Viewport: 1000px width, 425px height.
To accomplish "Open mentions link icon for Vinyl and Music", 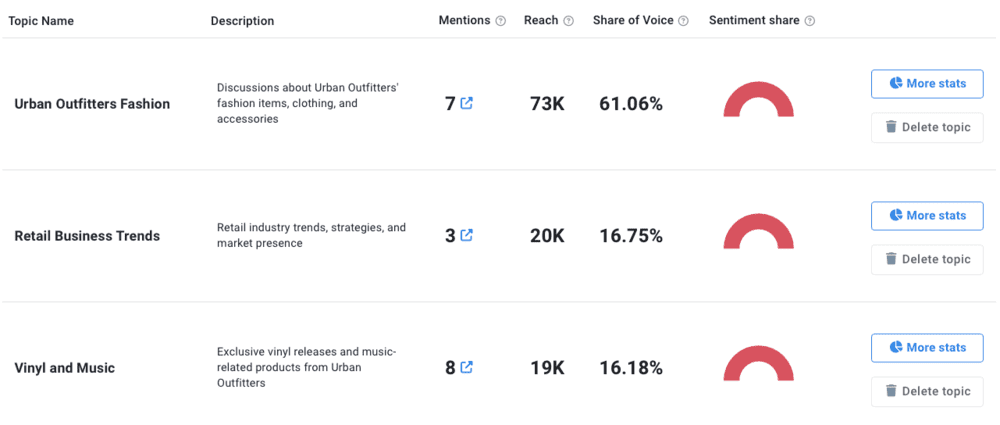I will pos(466,368).
